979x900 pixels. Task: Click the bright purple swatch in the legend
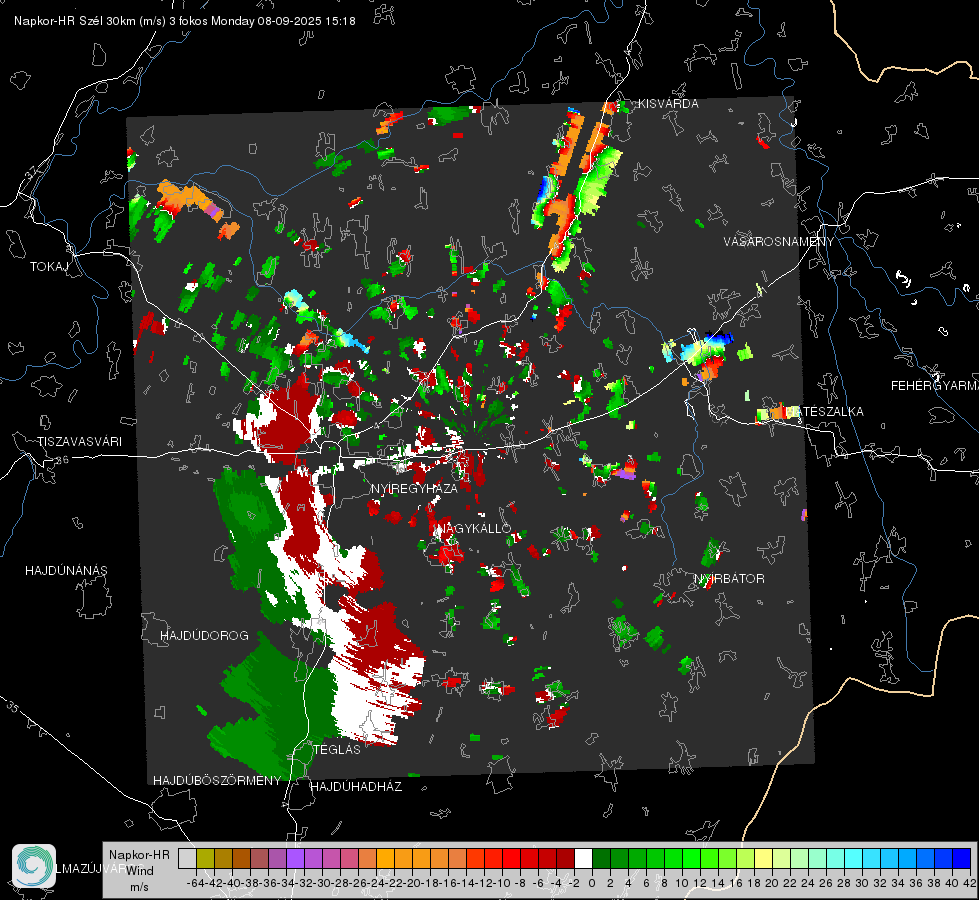(295, 858)
